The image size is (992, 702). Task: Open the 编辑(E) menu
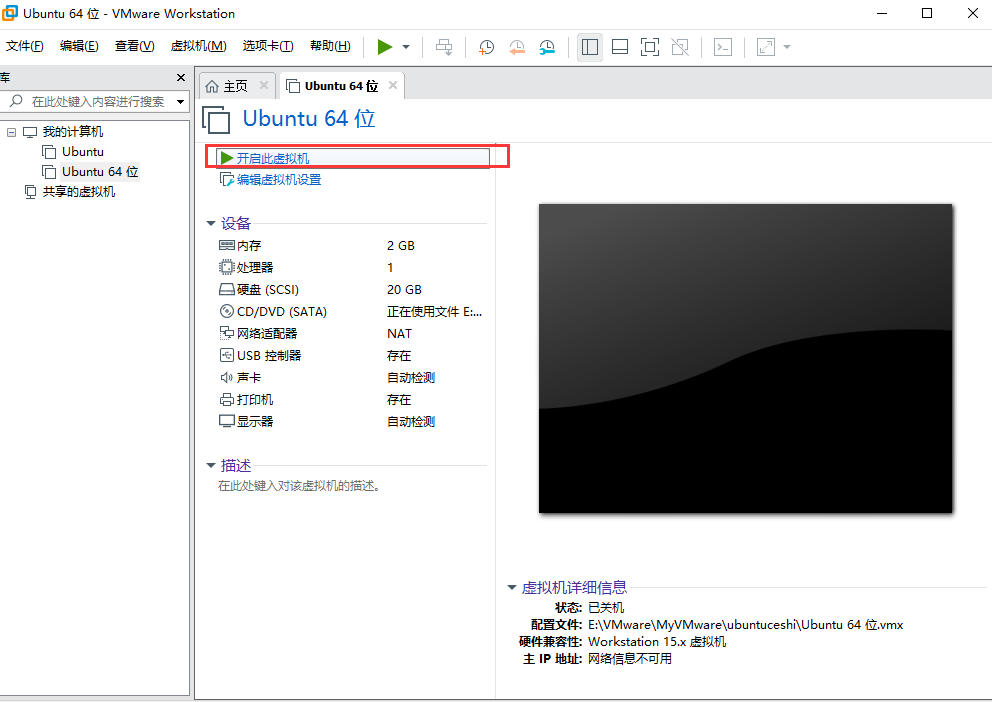click(79, 46)
